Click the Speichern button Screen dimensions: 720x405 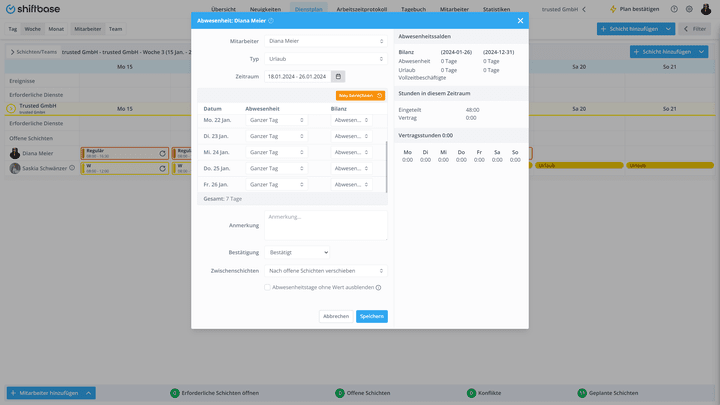coord(371,316)
